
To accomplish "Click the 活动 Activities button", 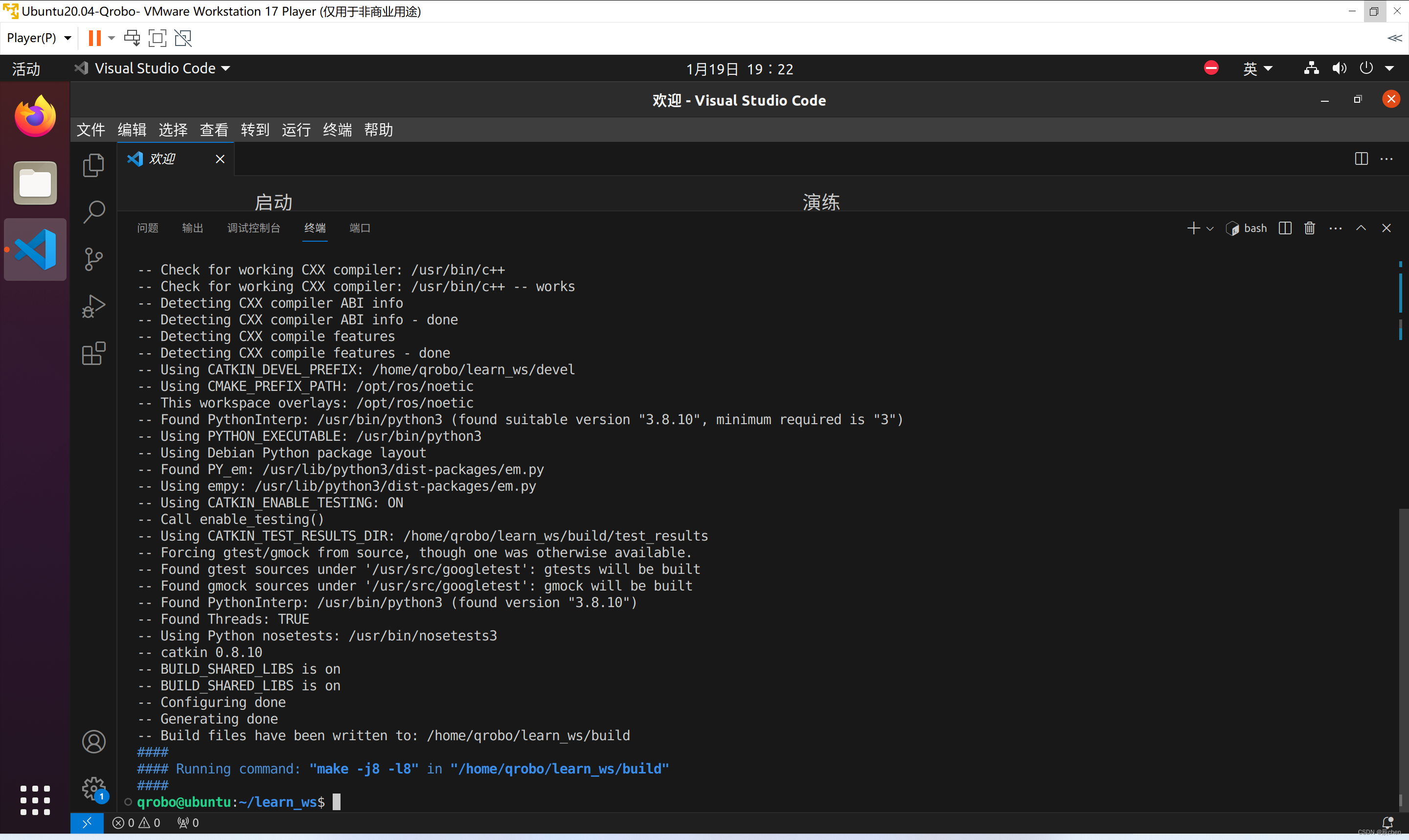I will pyautogui.click(x=26, y=68).
